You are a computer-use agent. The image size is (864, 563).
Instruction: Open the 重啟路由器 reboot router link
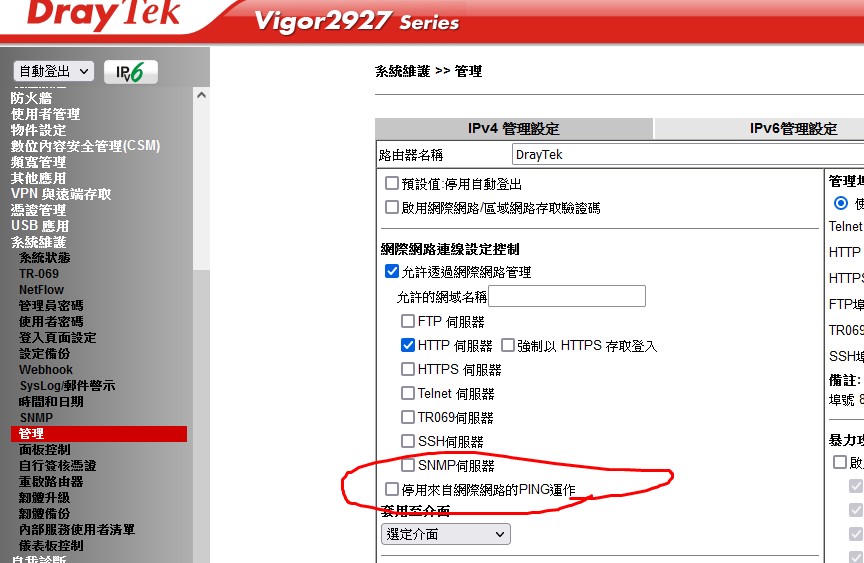point(51,481)
